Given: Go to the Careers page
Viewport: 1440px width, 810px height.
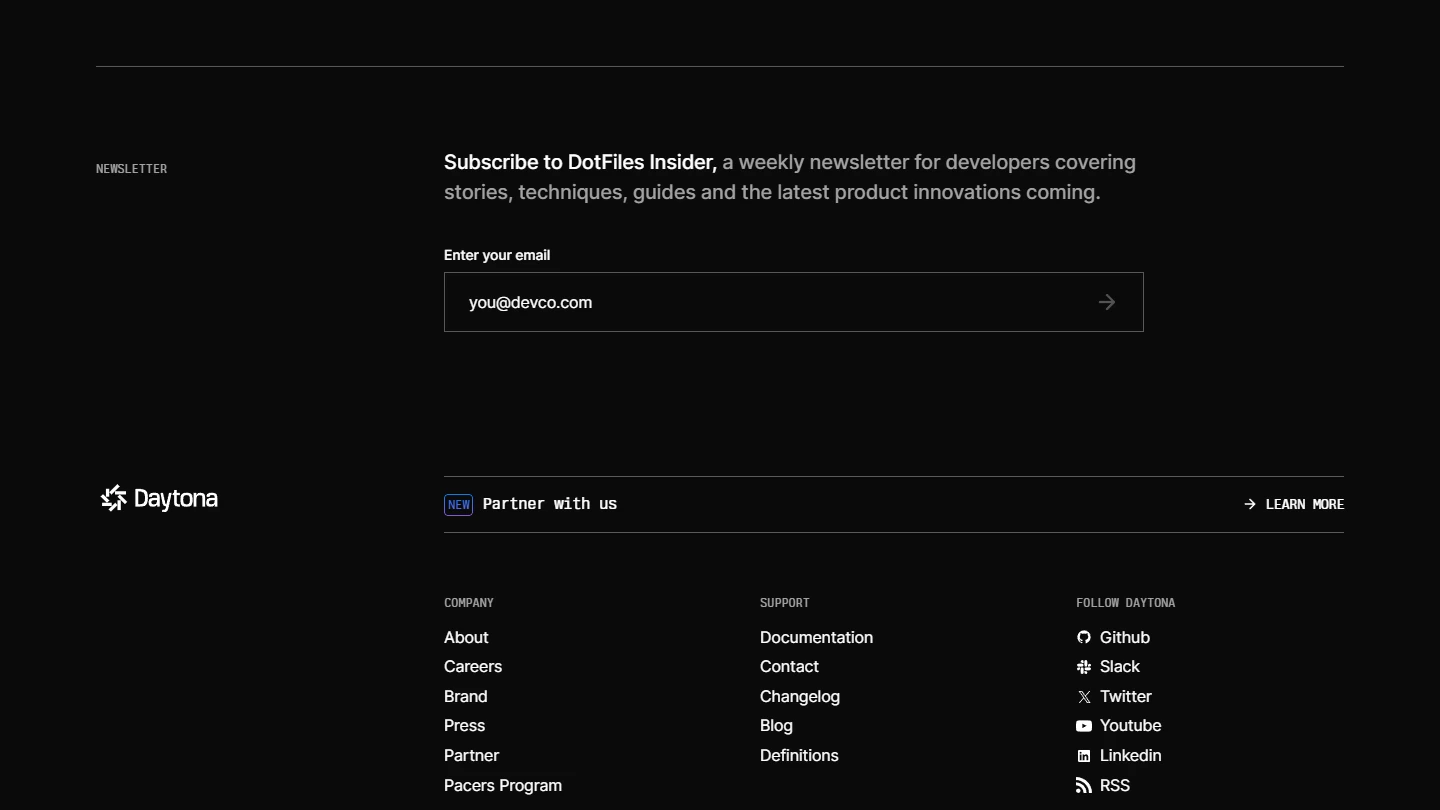Looking at the screenshot, I should (473, 667).
